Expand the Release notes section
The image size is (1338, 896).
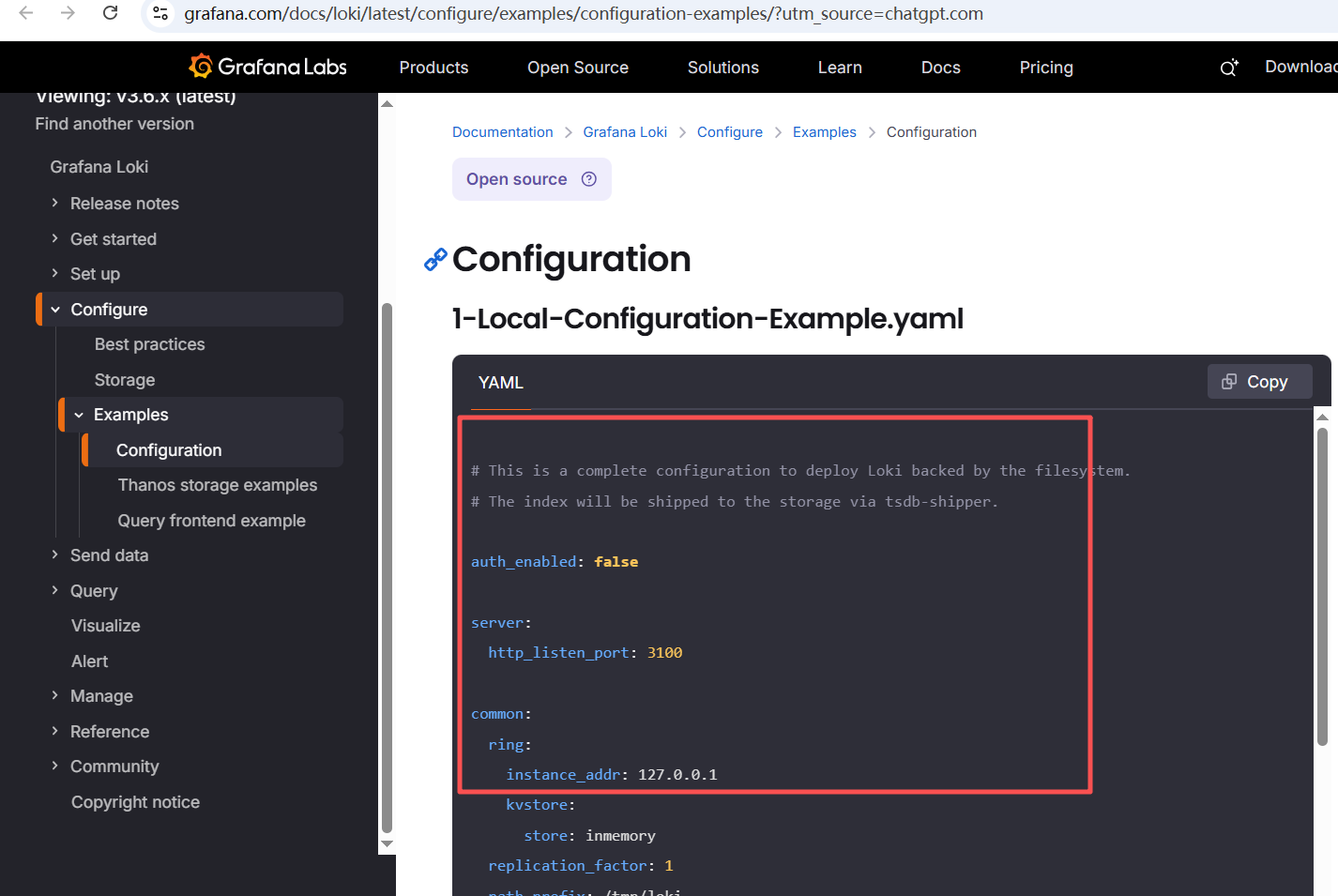(54, 203)
